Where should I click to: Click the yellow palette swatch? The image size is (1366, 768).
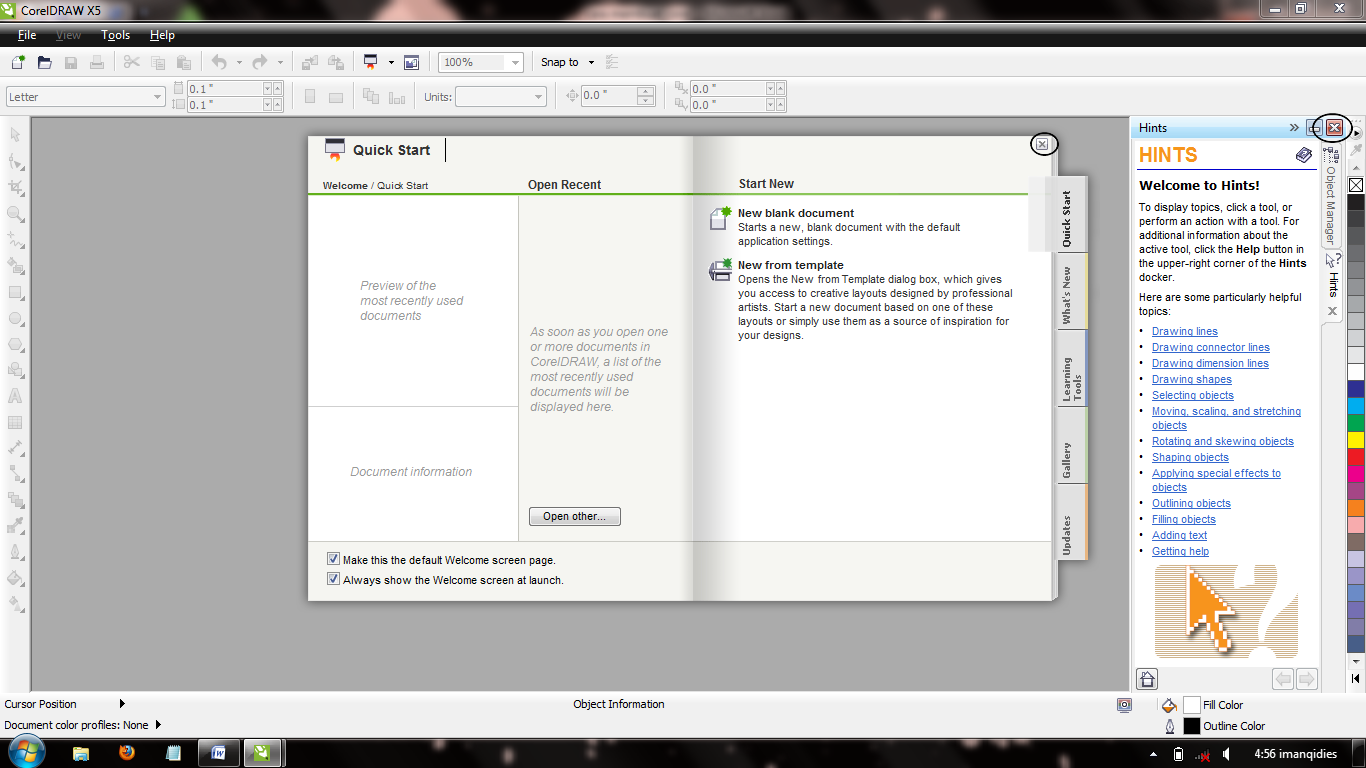1356,440
